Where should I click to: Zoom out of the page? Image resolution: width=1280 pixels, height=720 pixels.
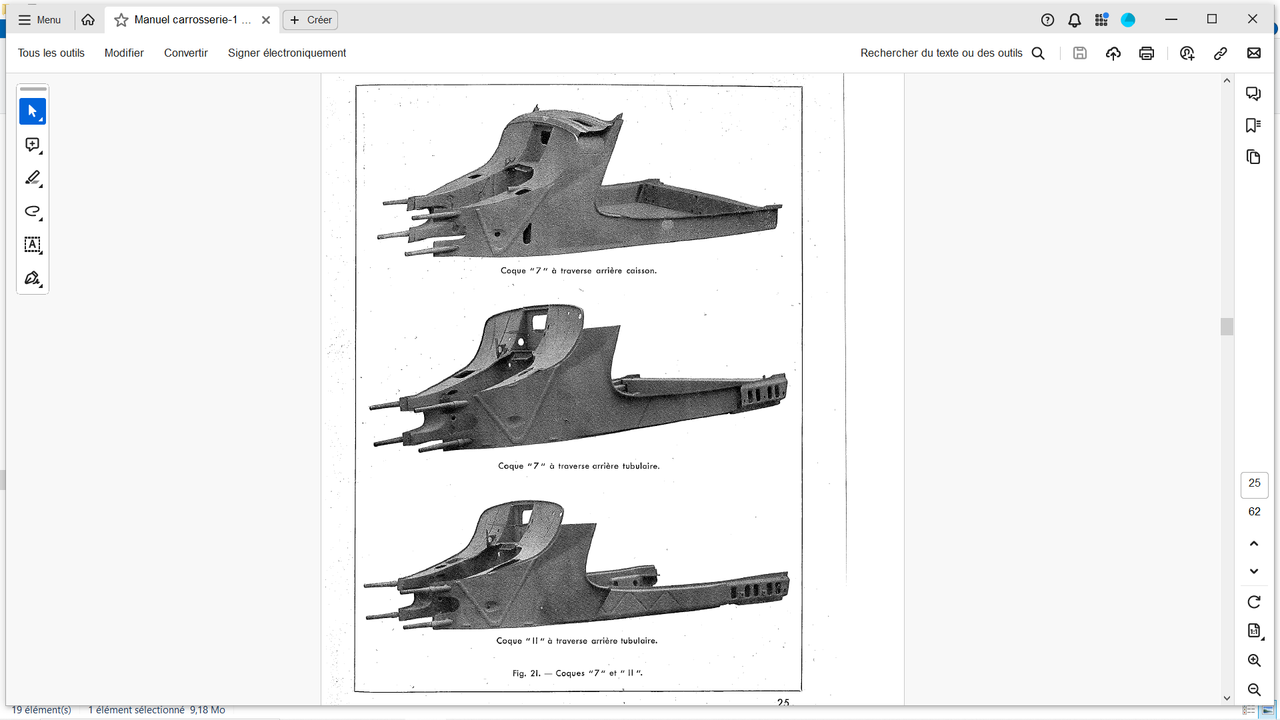[1254, 690]
